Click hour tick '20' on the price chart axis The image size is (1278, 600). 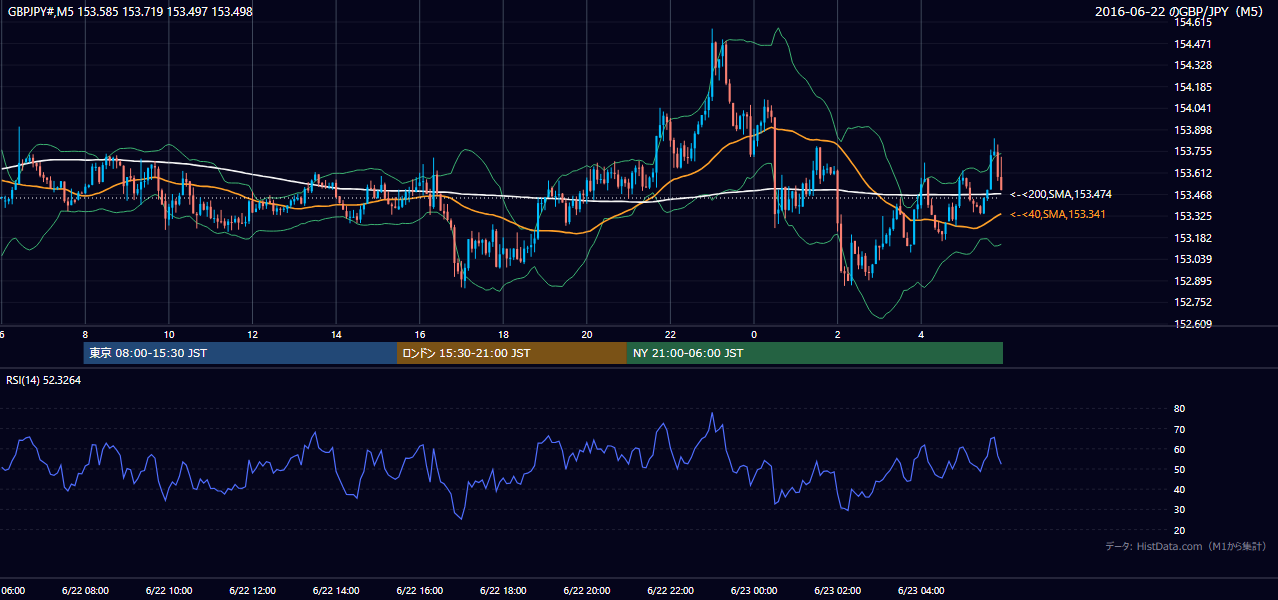tap(587, 335)
